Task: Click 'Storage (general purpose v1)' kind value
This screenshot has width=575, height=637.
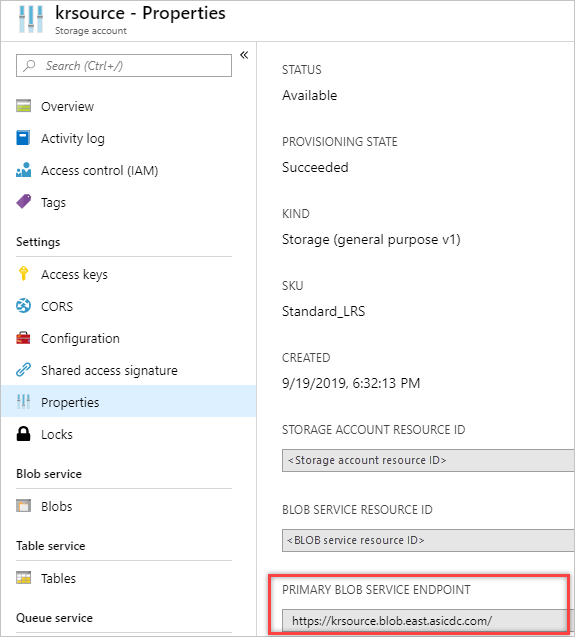Action: pyautogui.click(x=371, y=239)
